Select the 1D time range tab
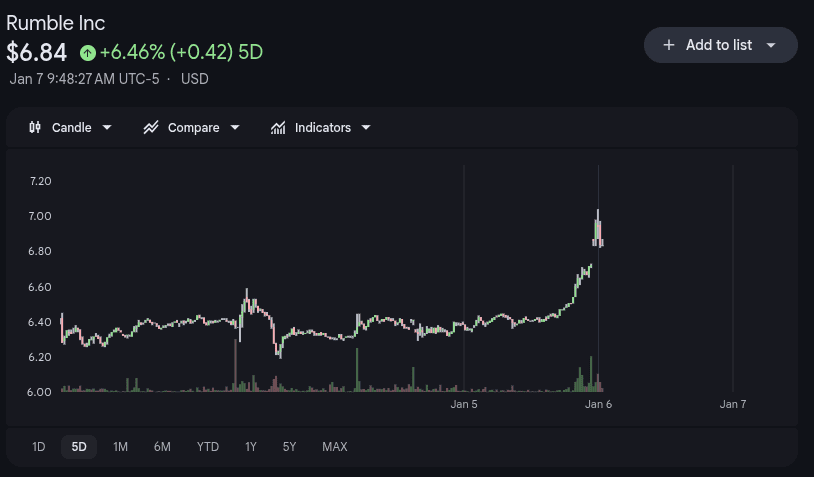This screenshot has height=477, width=814. (x=38, y=447)
